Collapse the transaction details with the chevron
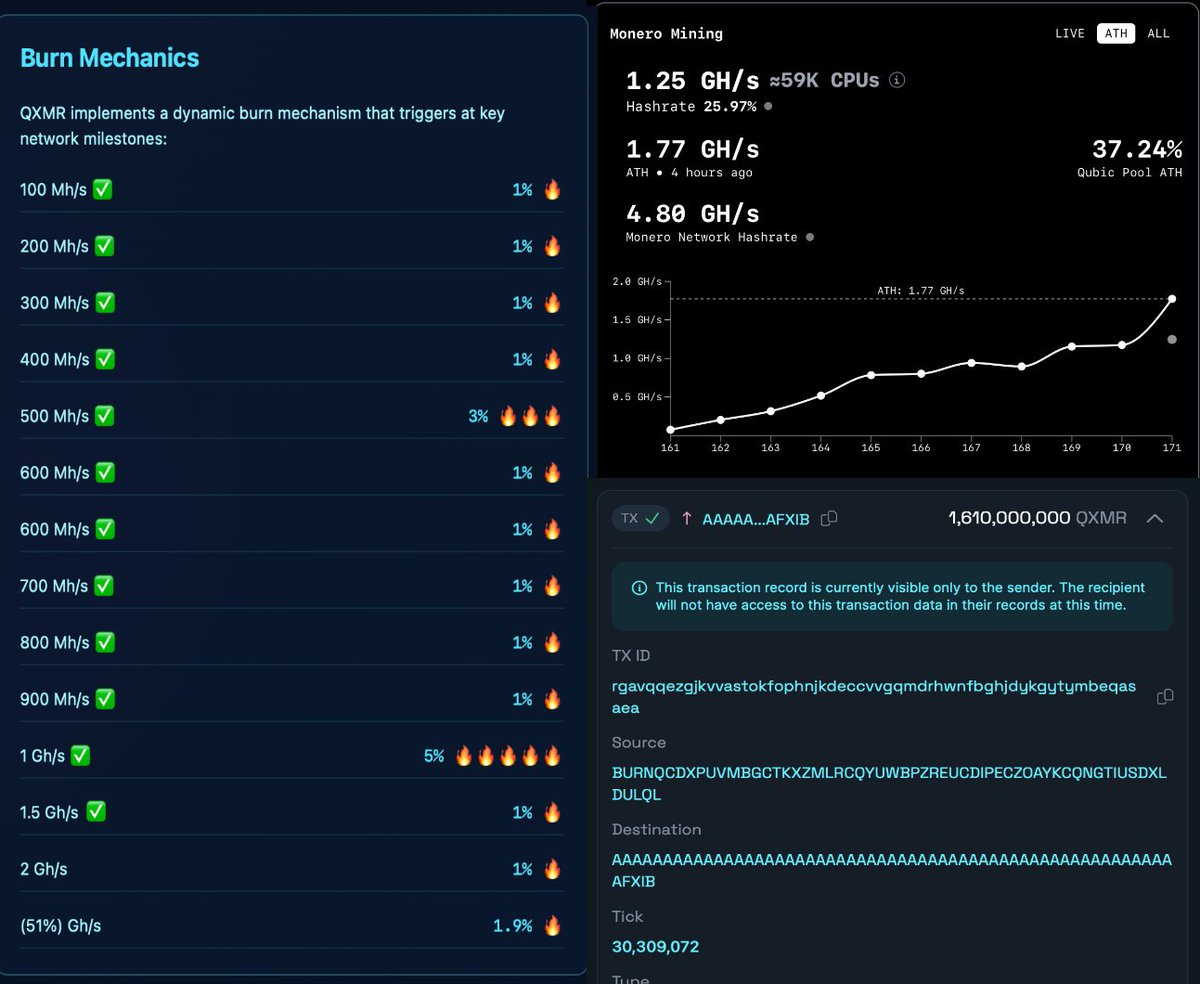1200x984 pixels. click(x=1154, y=518)
